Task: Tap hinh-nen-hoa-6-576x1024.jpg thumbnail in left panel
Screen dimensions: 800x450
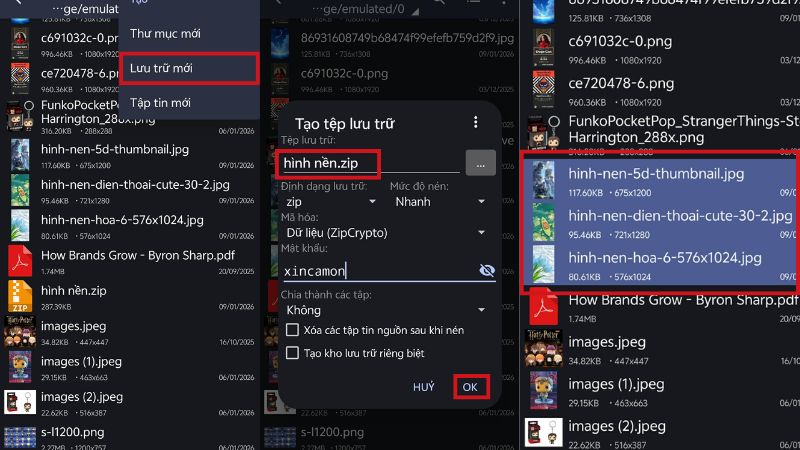Action: pyautogui.click(x=20, y=226)
